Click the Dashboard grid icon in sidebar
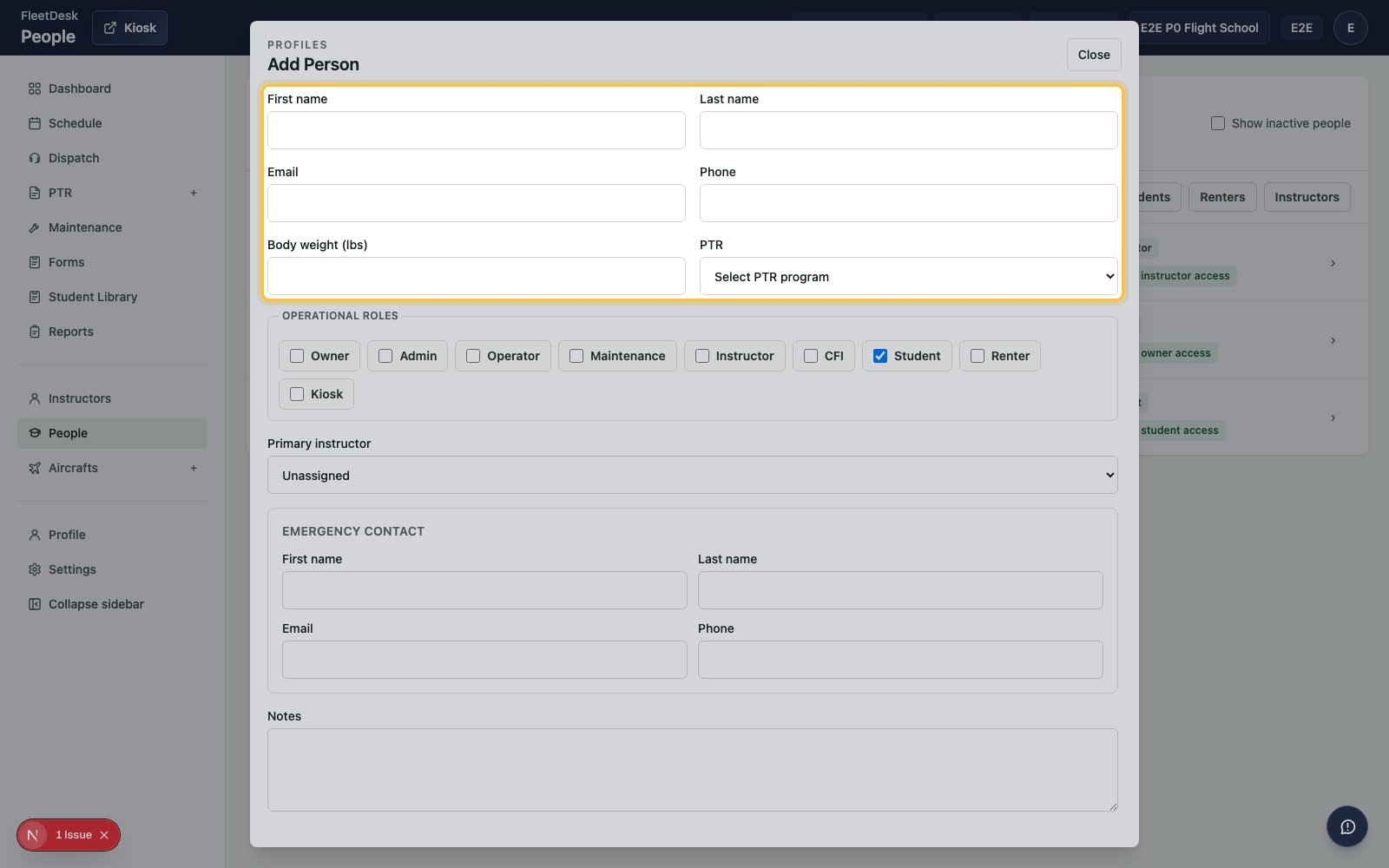The image size is (1389, 868). pyautogui.click(x=35, y=89)
